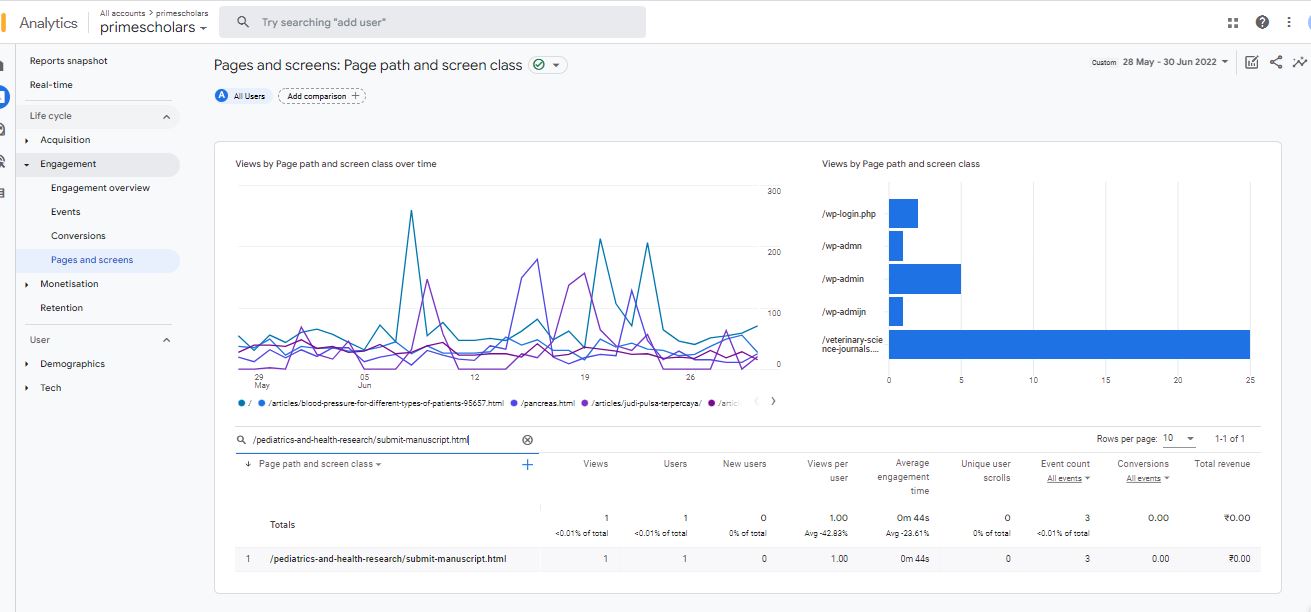Select Conversions in the sidebar
Screen dimensions: 1311x612
(x=78, y=236)
